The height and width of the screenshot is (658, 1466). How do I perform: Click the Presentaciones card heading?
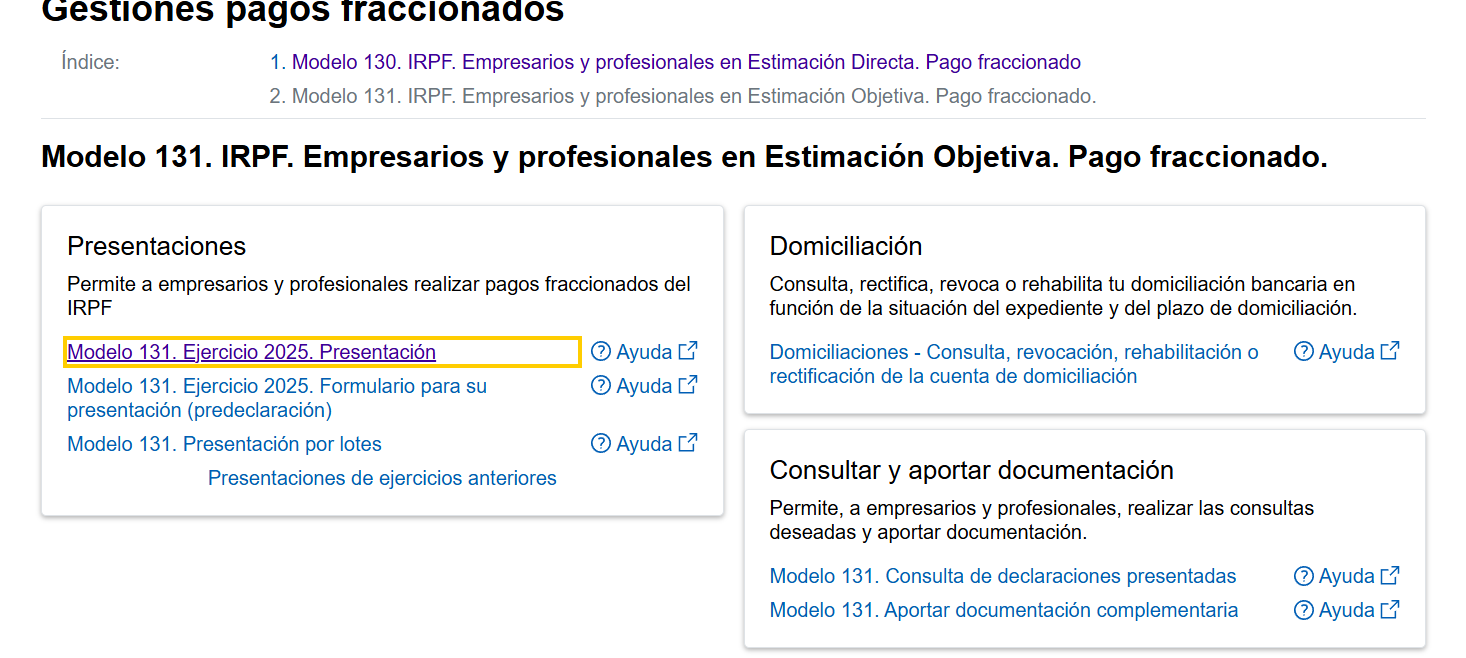[156, 246]
